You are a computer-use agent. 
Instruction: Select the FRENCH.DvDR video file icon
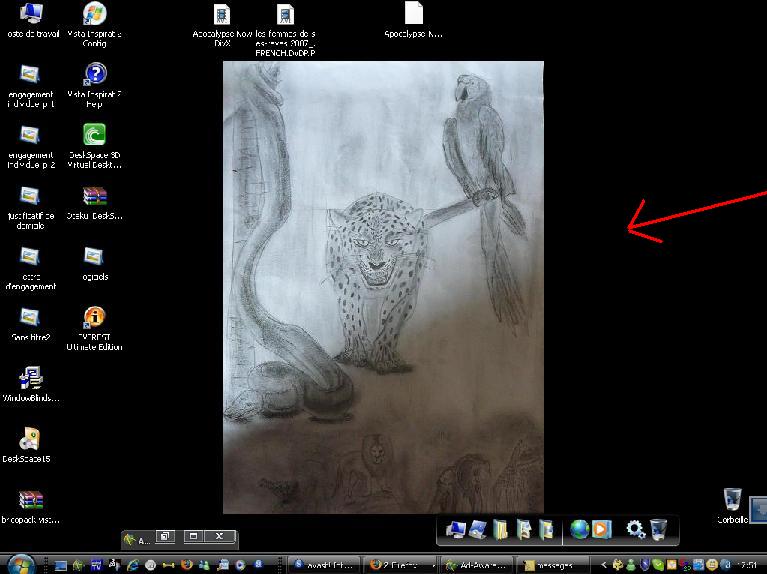pos(285,28)
